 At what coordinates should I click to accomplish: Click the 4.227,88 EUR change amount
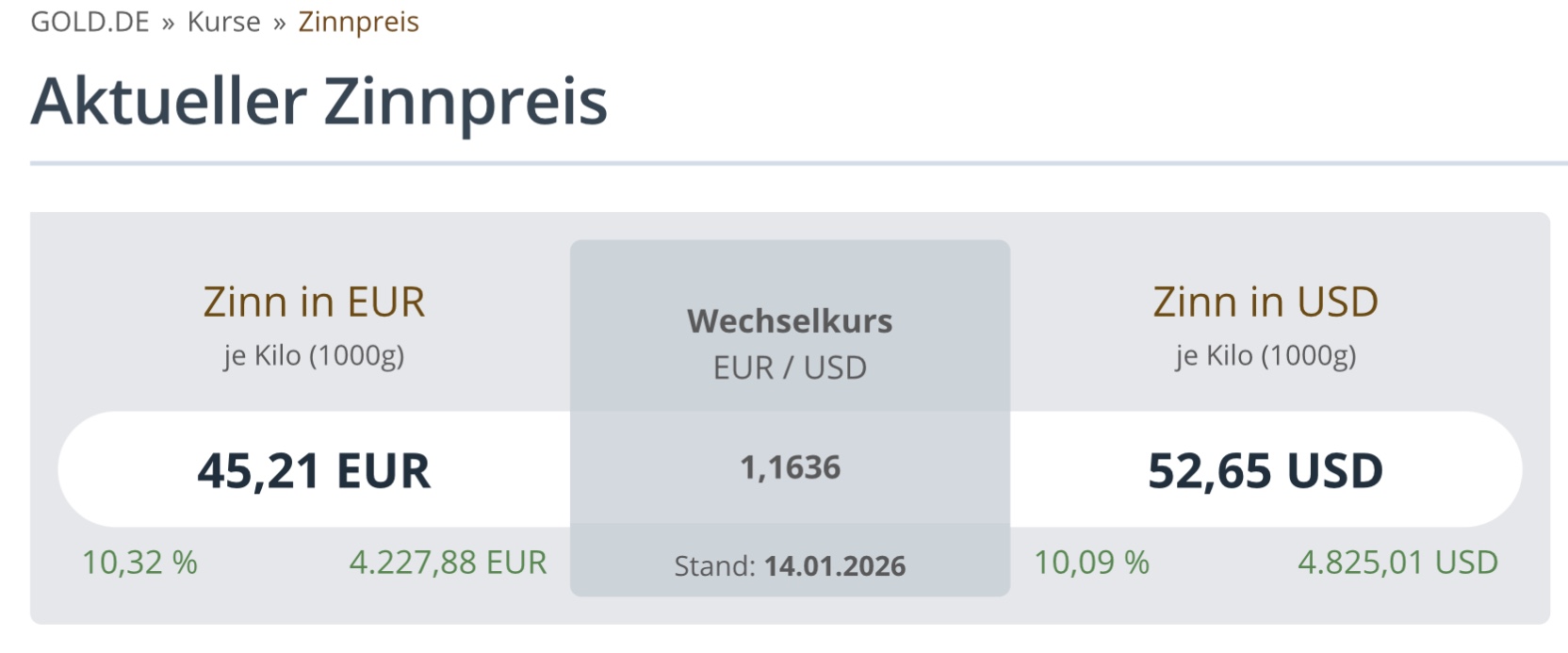tap(448, 563)
